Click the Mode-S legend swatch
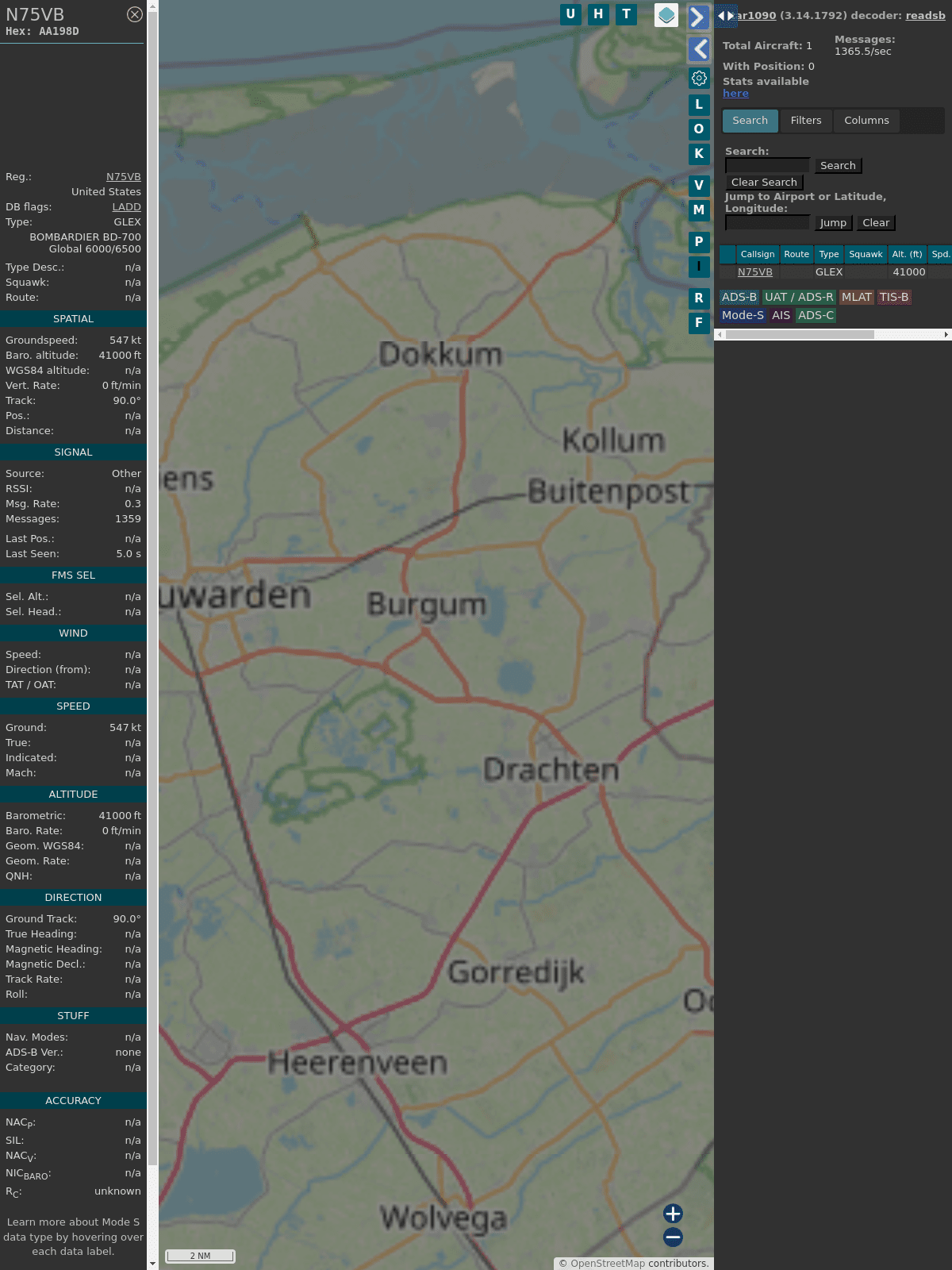Image resolution: width=952 pixels, height=1270 pixels. (743, 315)
